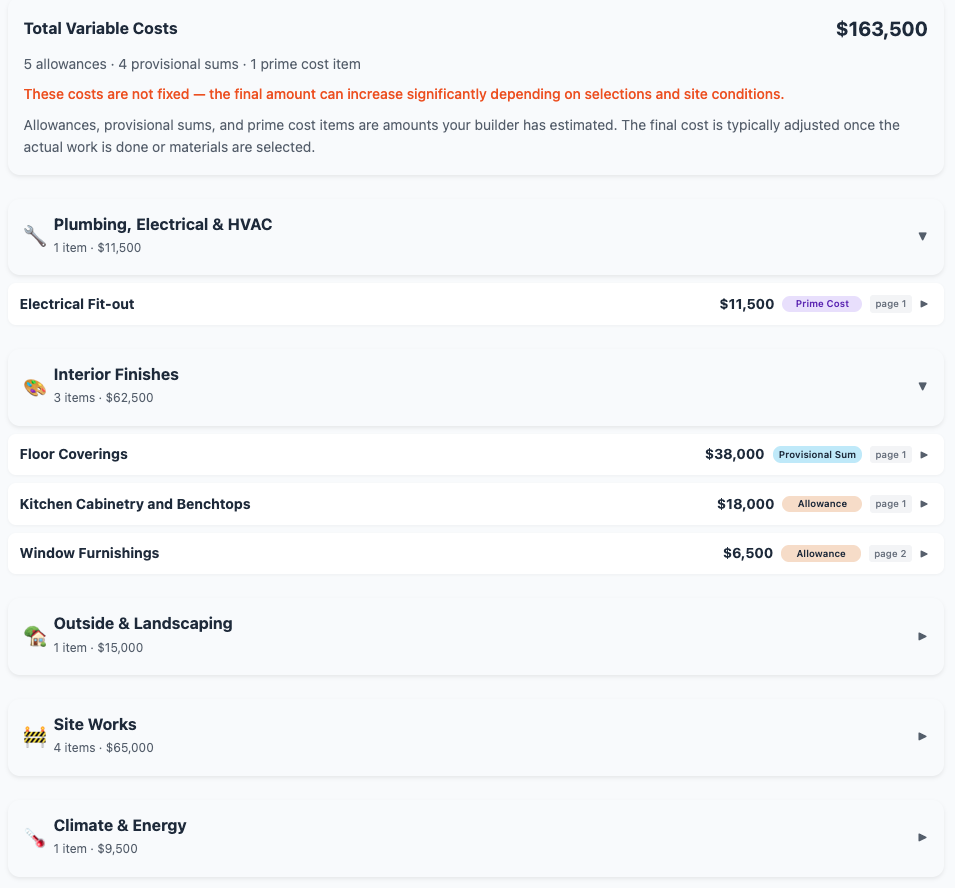Select the fire extinguisher icon for Climate & Energy
Image resolution: width=955 pixels, height=888 pixels.
33,838
